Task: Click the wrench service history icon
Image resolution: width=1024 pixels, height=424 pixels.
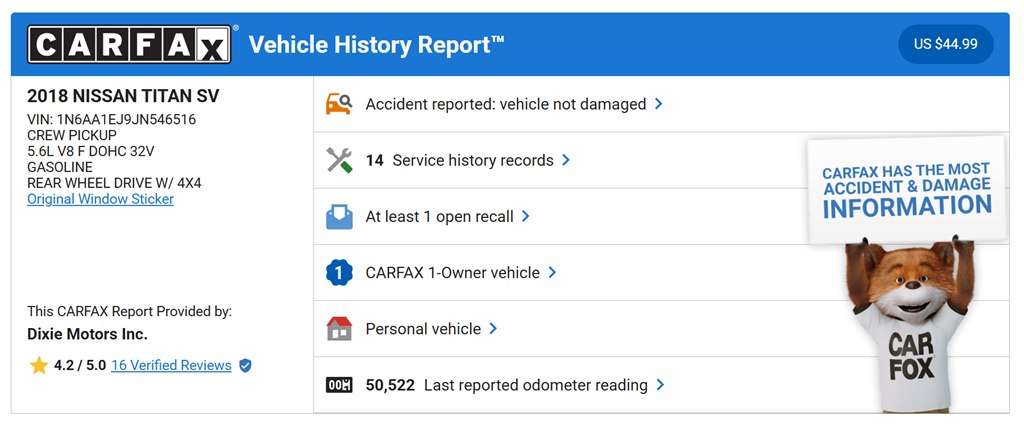Action: [x=339, y=160]
